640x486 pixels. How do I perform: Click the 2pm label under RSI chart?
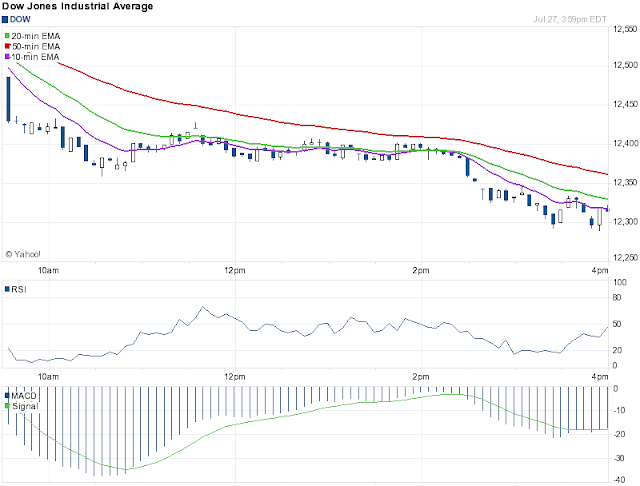421,377
